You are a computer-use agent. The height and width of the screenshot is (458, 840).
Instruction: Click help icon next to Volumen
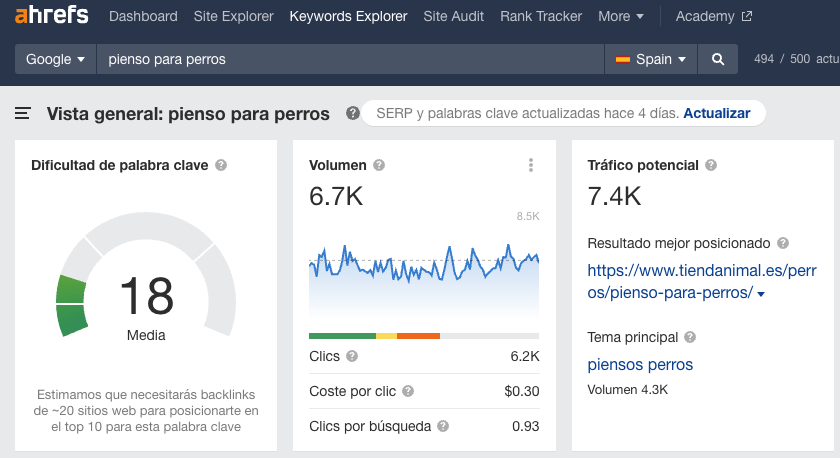[379, 165]
